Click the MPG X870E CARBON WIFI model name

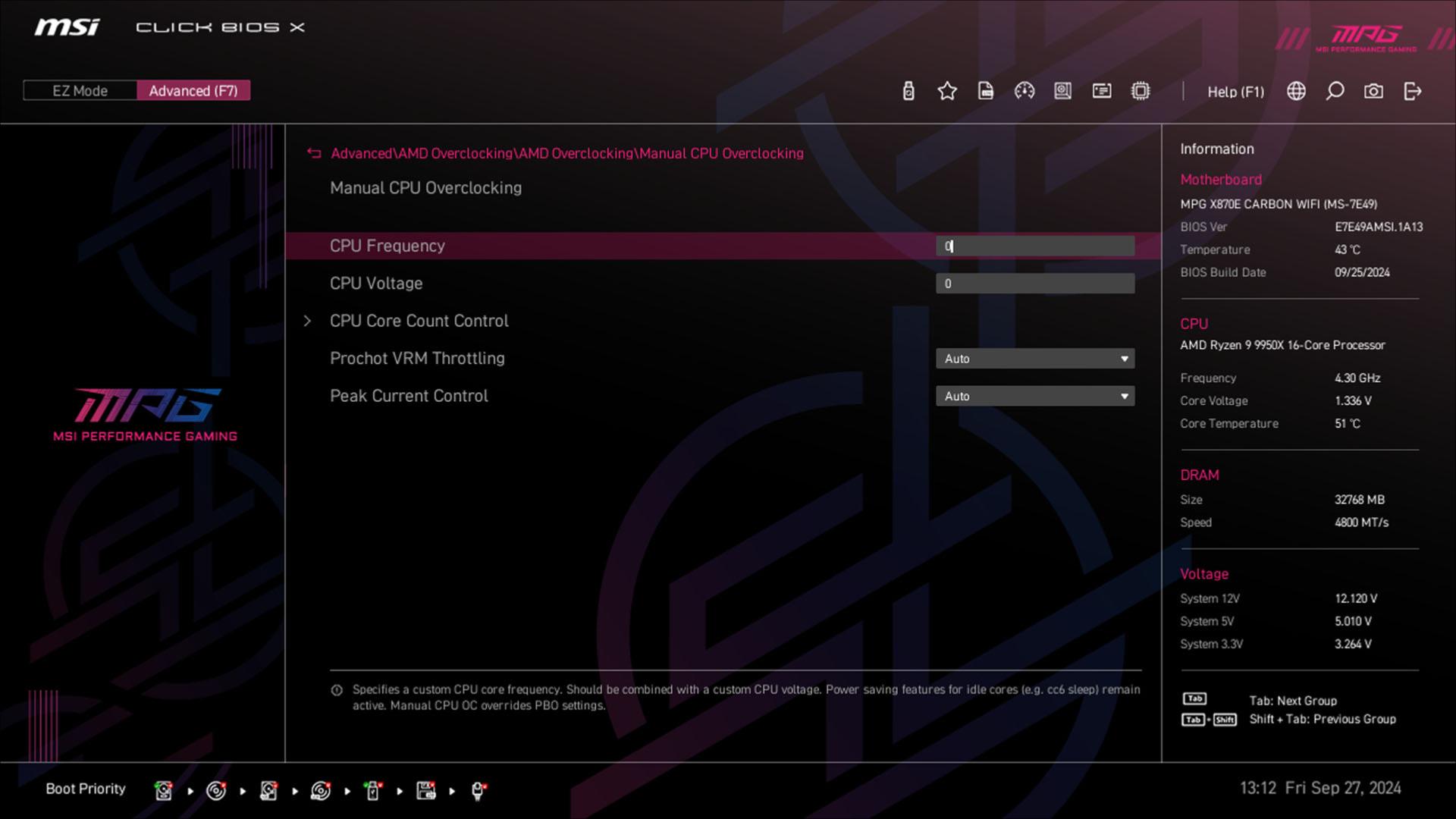pos(1279,204)
